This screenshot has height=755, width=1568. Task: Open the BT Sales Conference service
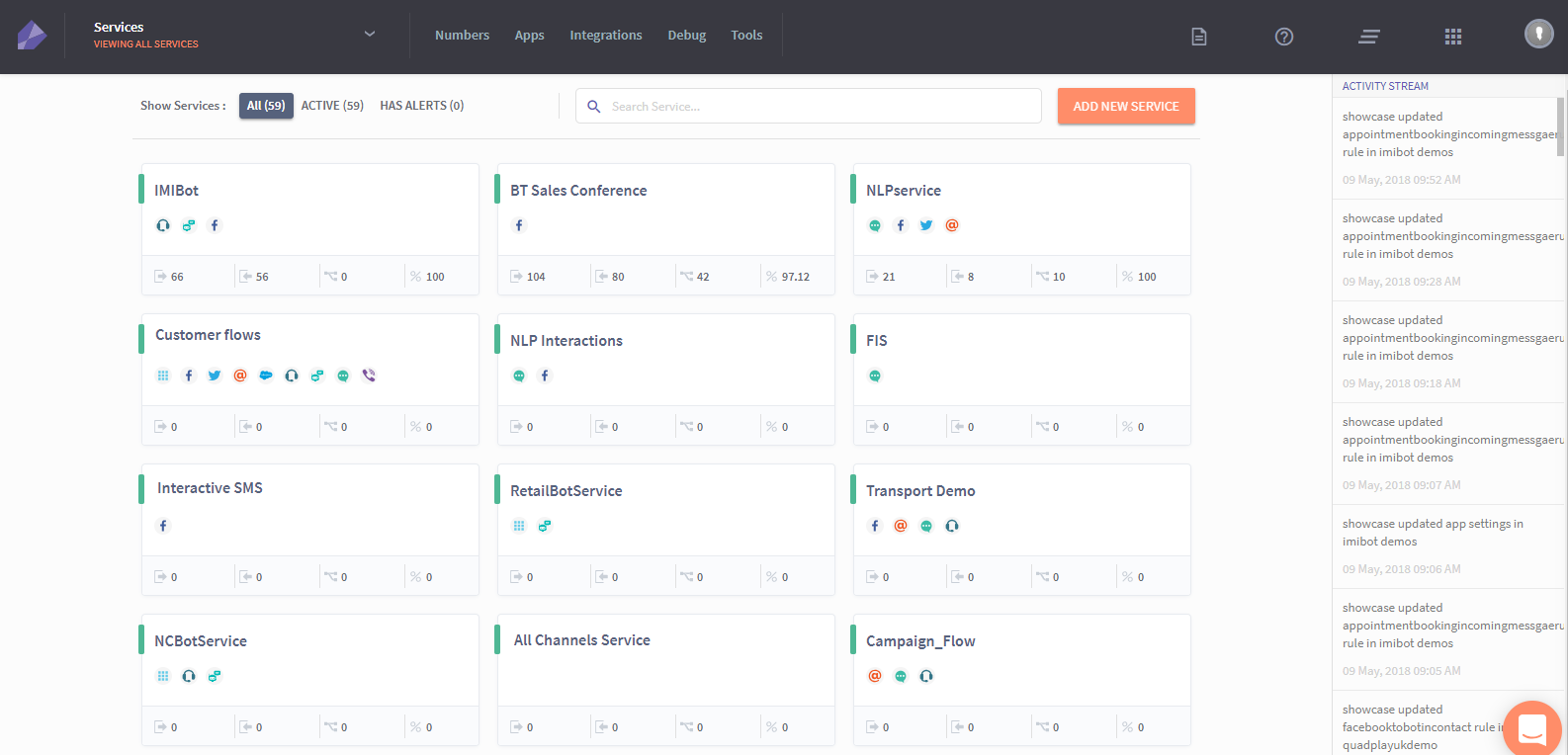click(x=578, y=191)
